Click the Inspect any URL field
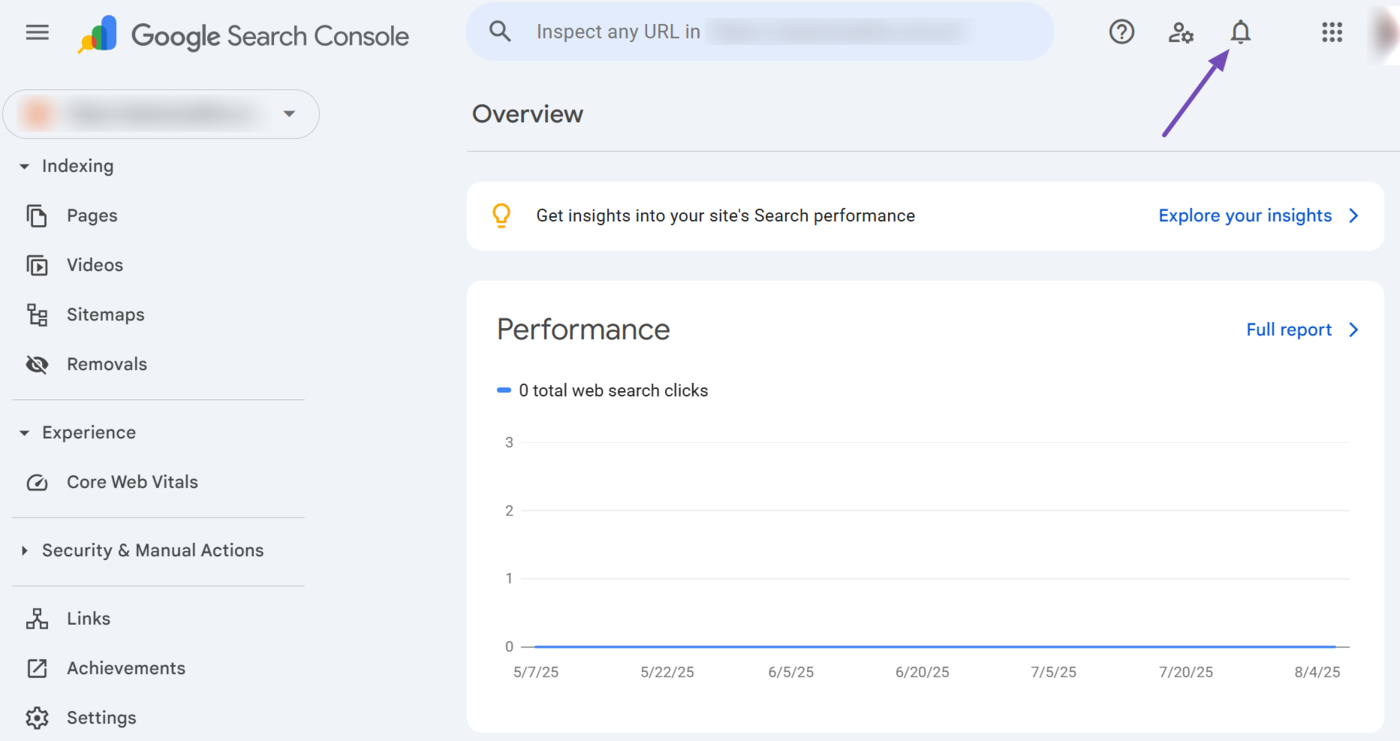Screen dimensions: 1400x741 (x=760, y=32)
